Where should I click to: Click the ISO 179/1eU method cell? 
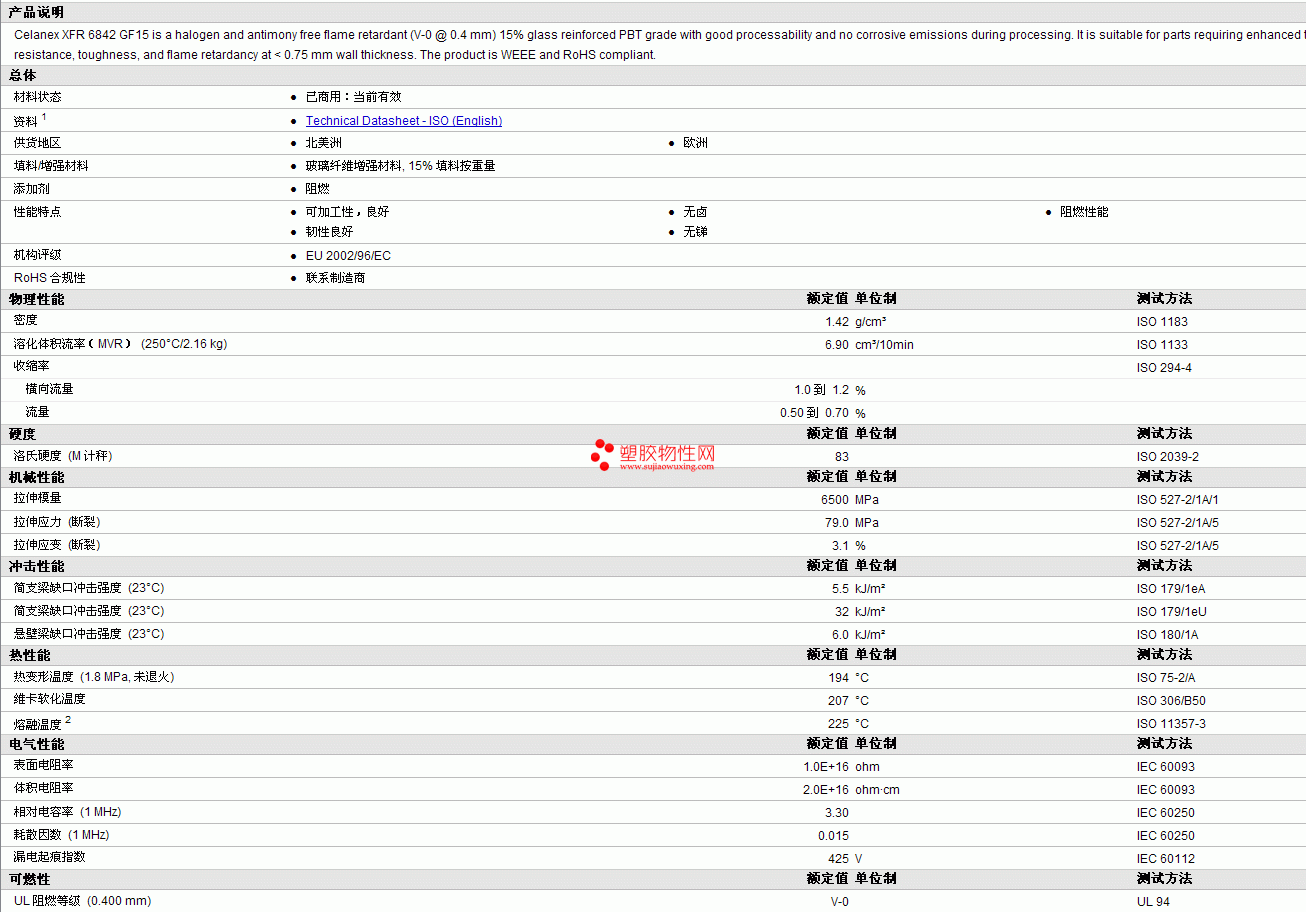point(1172,612)
